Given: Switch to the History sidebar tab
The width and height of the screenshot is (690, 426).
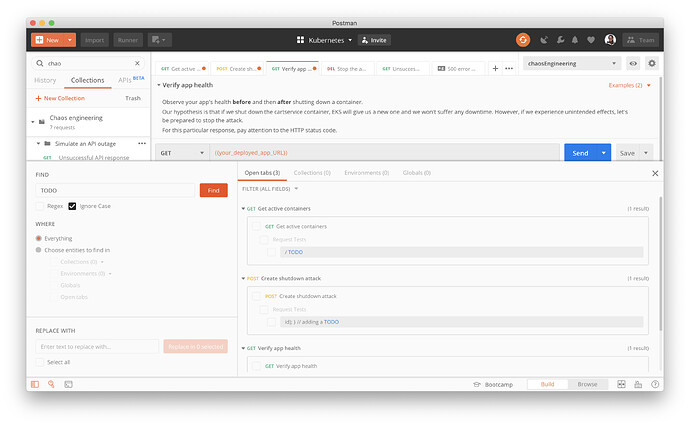Looking at the screenshot, I should 45,80.
